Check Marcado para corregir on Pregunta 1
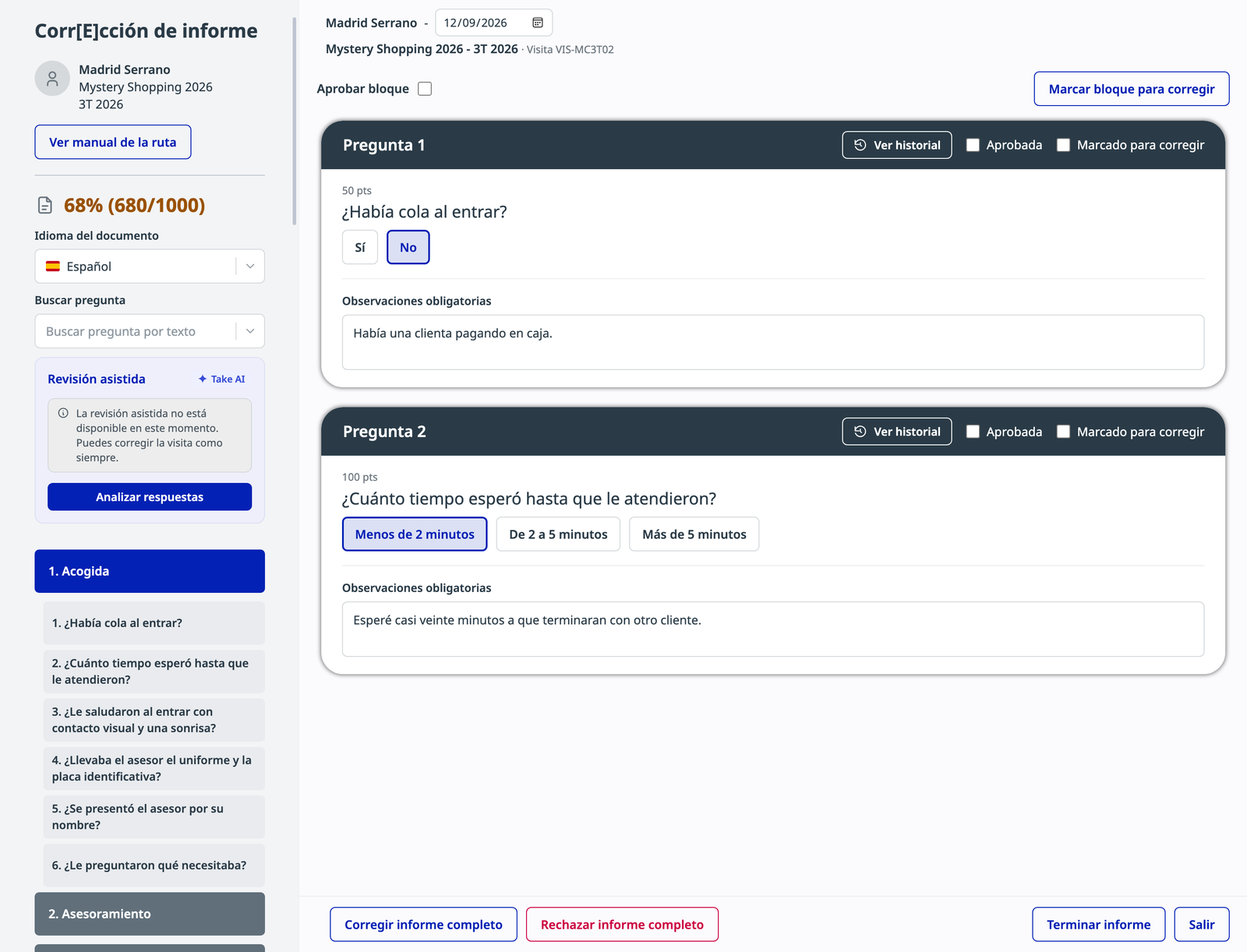1247x952 pixels. pos(1063,145)
